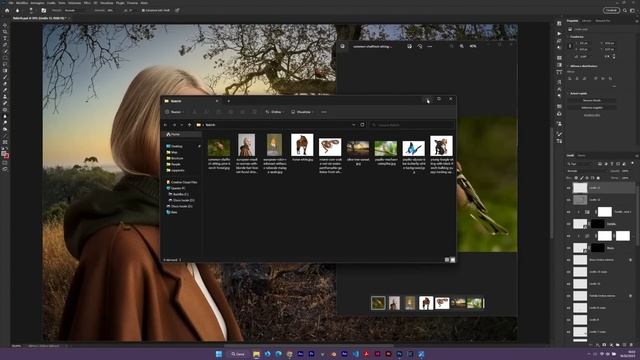Toggle eye icon of third layer with white mask

(569, 212)
